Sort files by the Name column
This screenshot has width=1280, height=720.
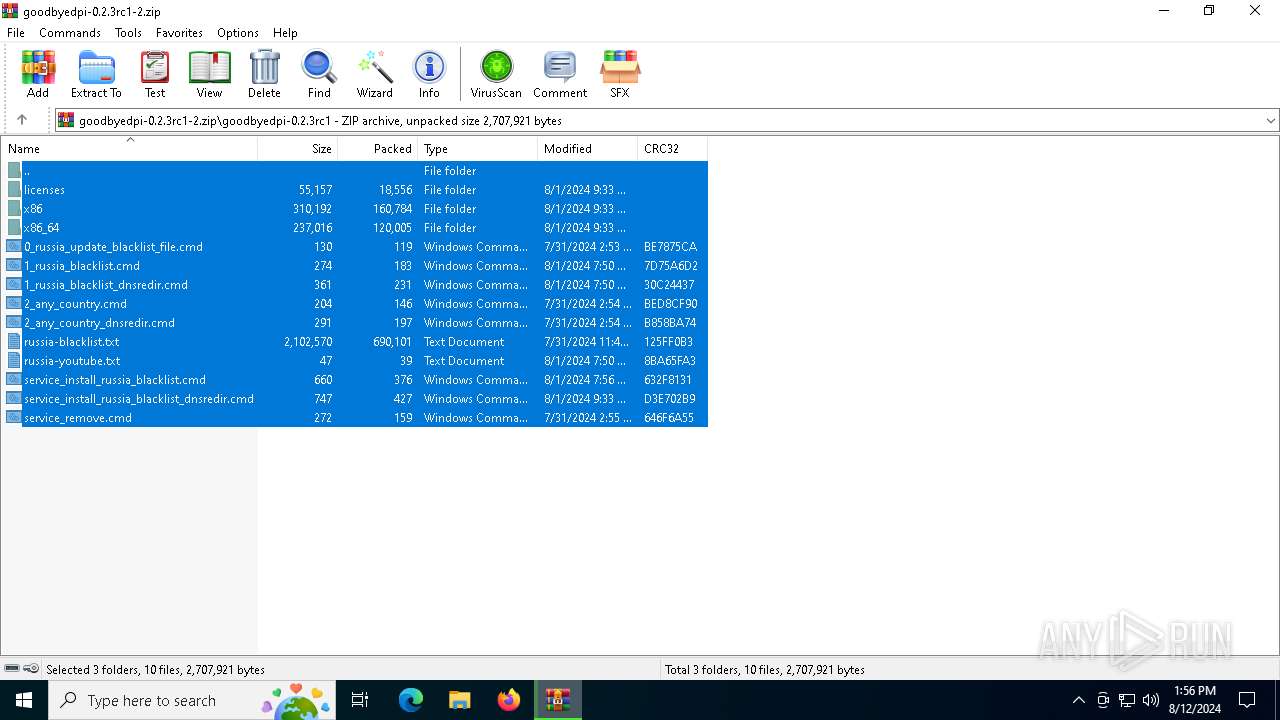coord(129,148)
